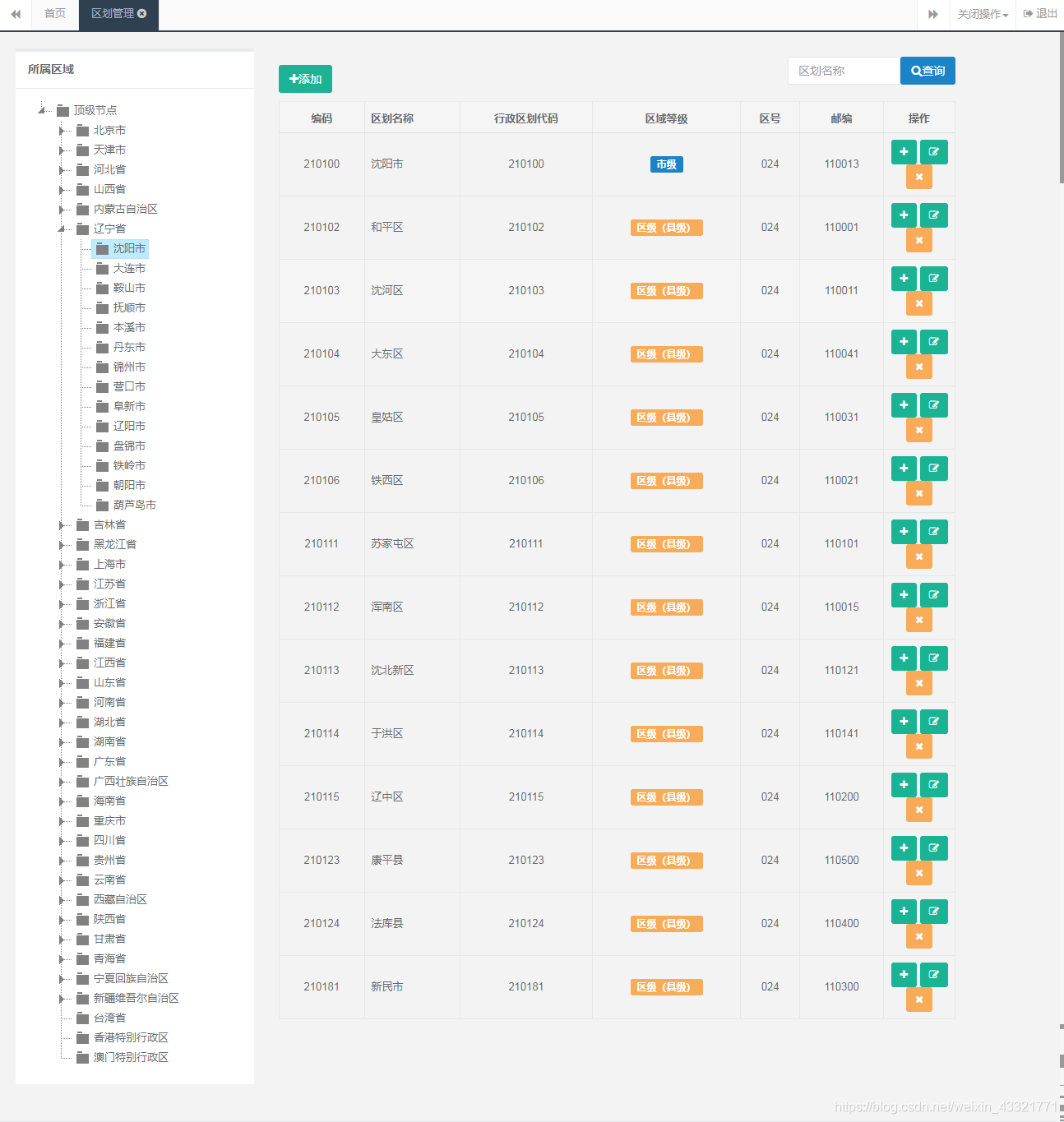
Task: Click the tab scroll-right double arrow icon
Action: pos(933,14)
